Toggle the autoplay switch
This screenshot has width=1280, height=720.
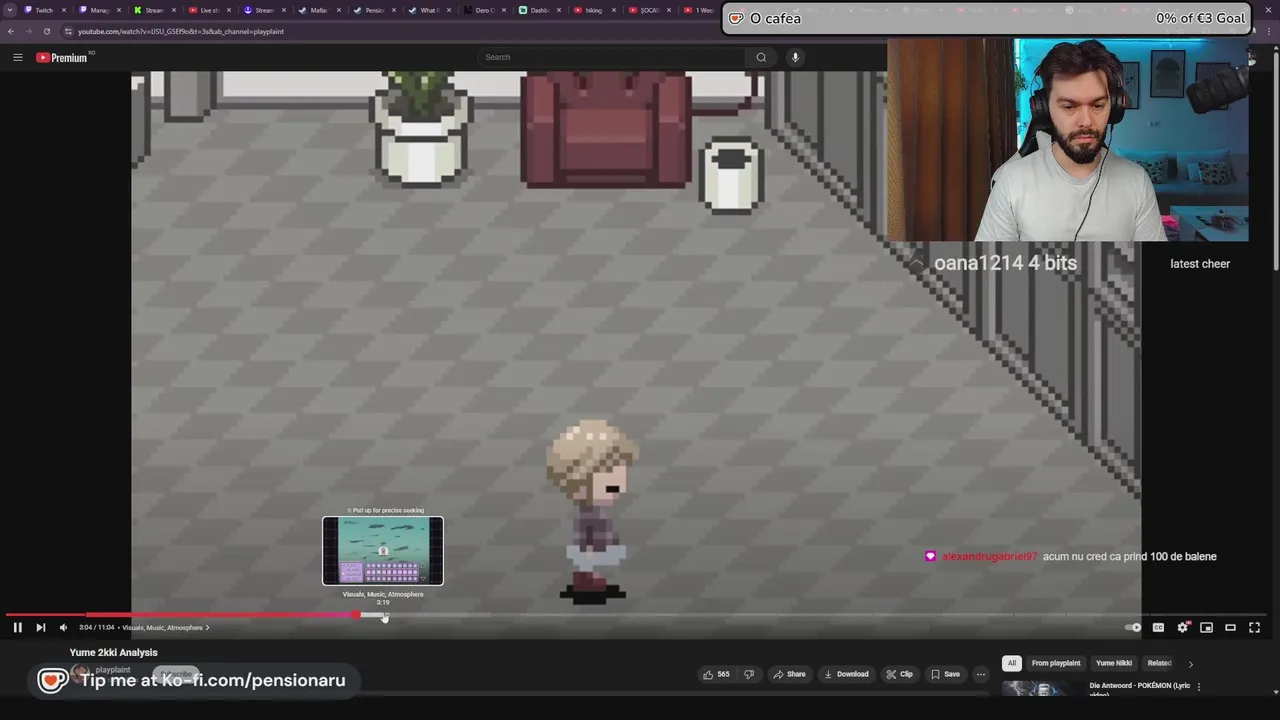tap(1133, 628)
